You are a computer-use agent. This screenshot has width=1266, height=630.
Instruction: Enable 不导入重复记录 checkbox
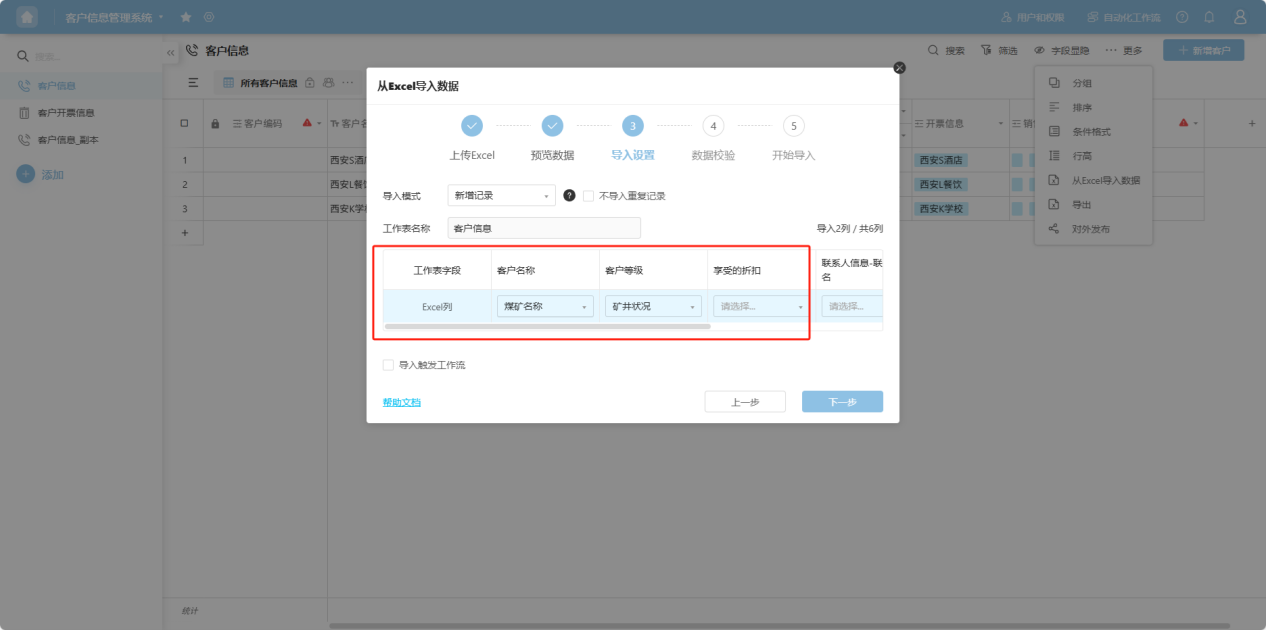(x=588, y=196)
